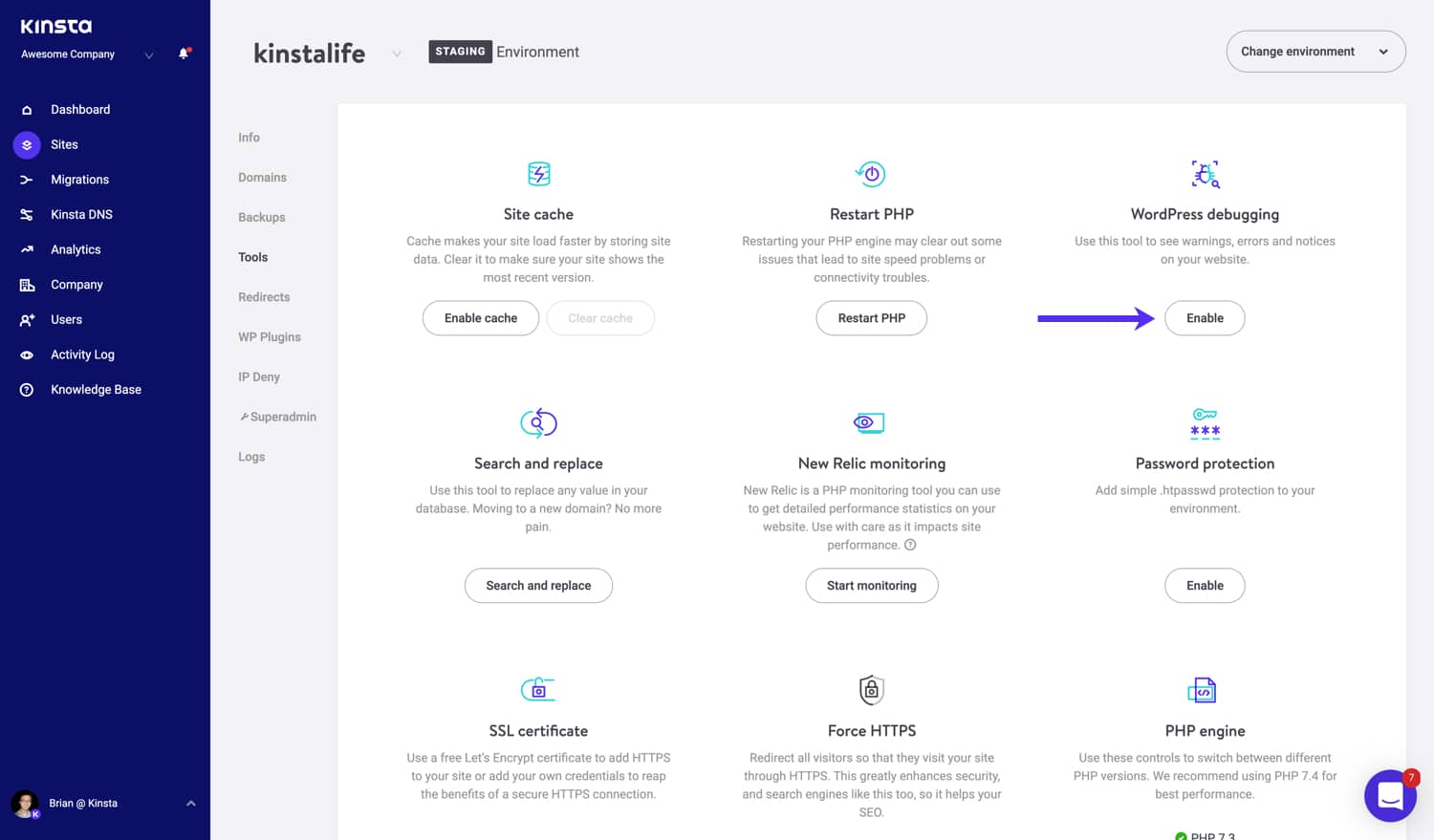Go to Migrations in sidebar
This screenshot has width=1434, height=840.
79,180
